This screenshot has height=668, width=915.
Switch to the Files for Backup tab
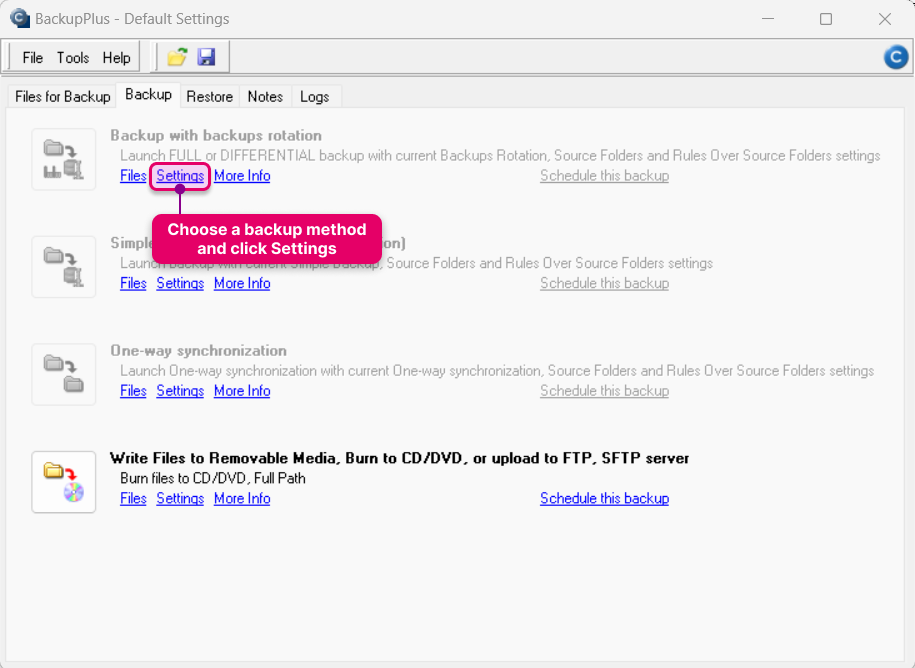62,96
